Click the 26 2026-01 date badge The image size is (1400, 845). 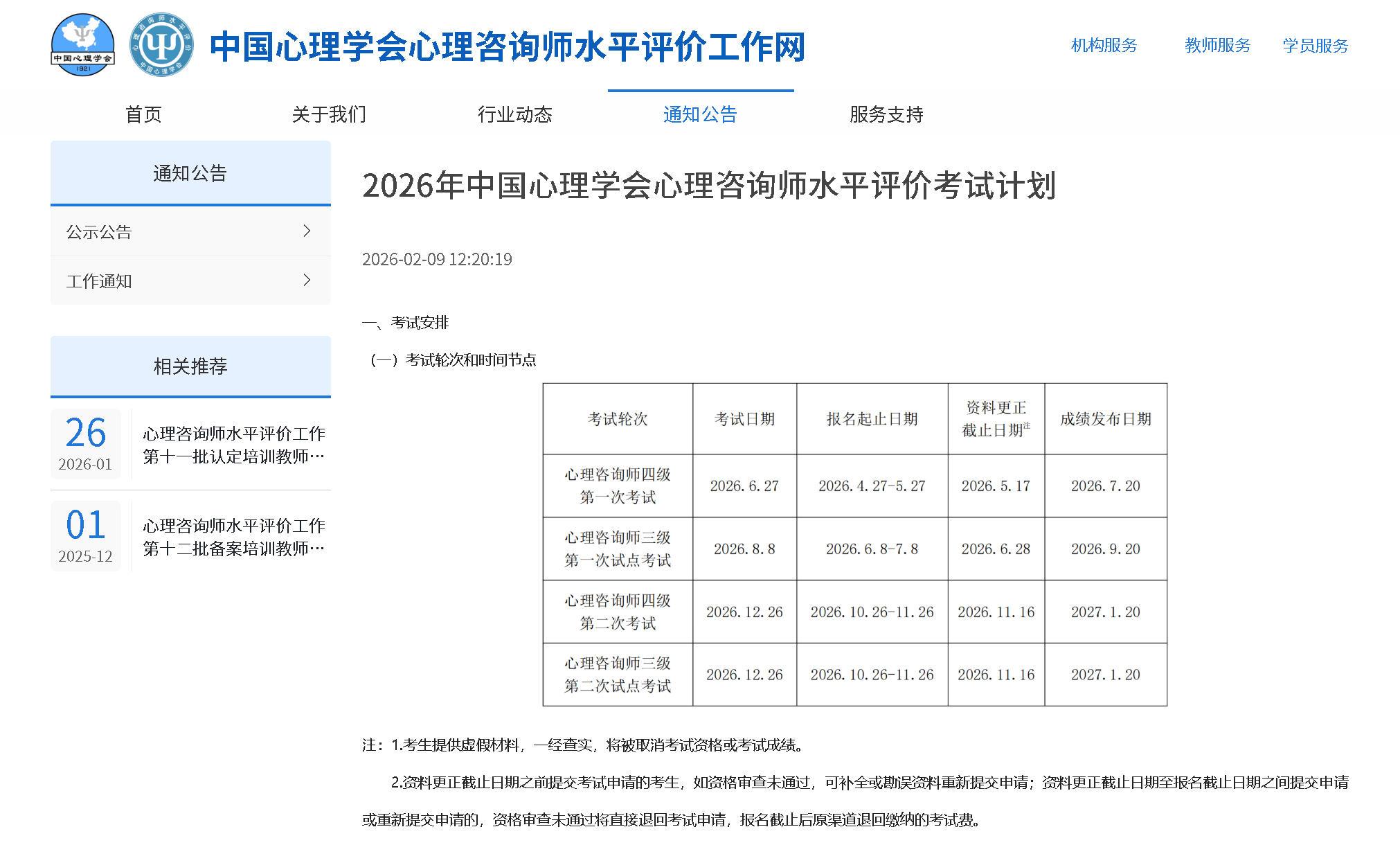coord(85,444)
